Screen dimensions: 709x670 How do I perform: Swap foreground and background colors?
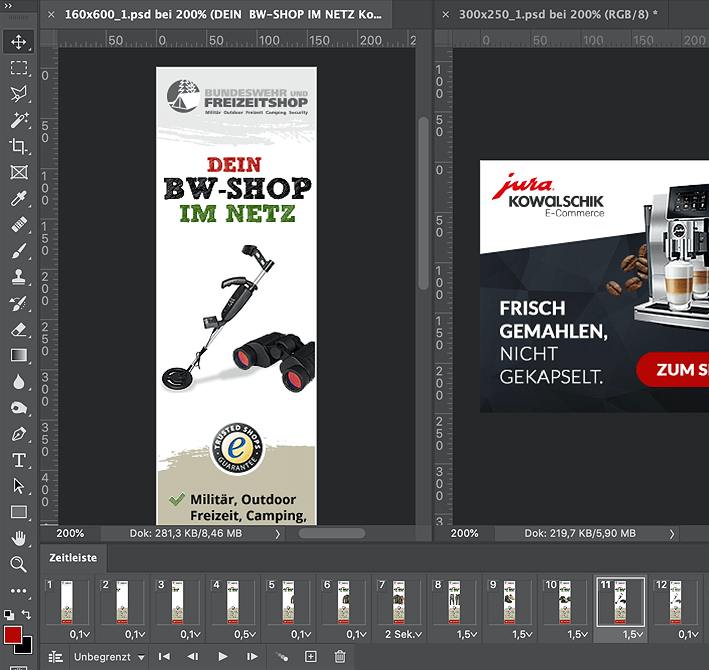pos(27,614)
